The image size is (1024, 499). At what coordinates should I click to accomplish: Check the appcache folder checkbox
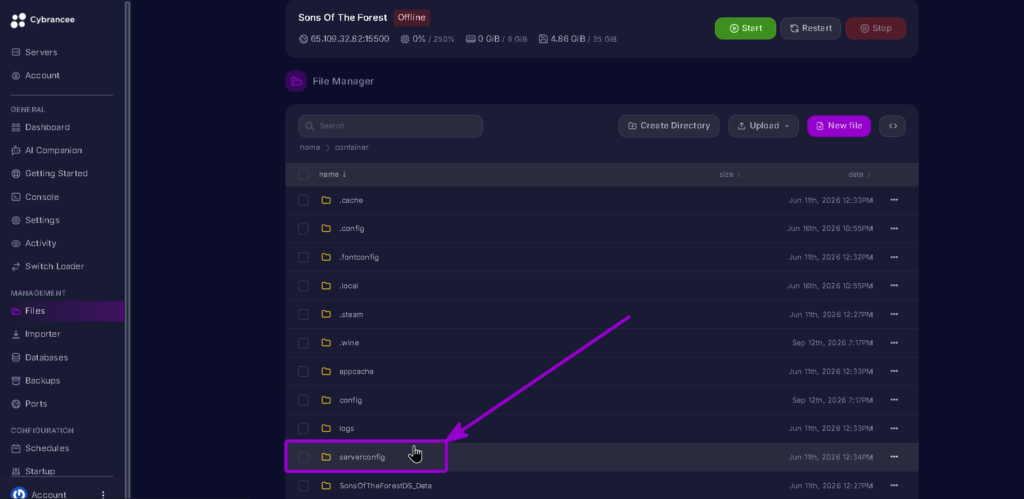(304, 372)
